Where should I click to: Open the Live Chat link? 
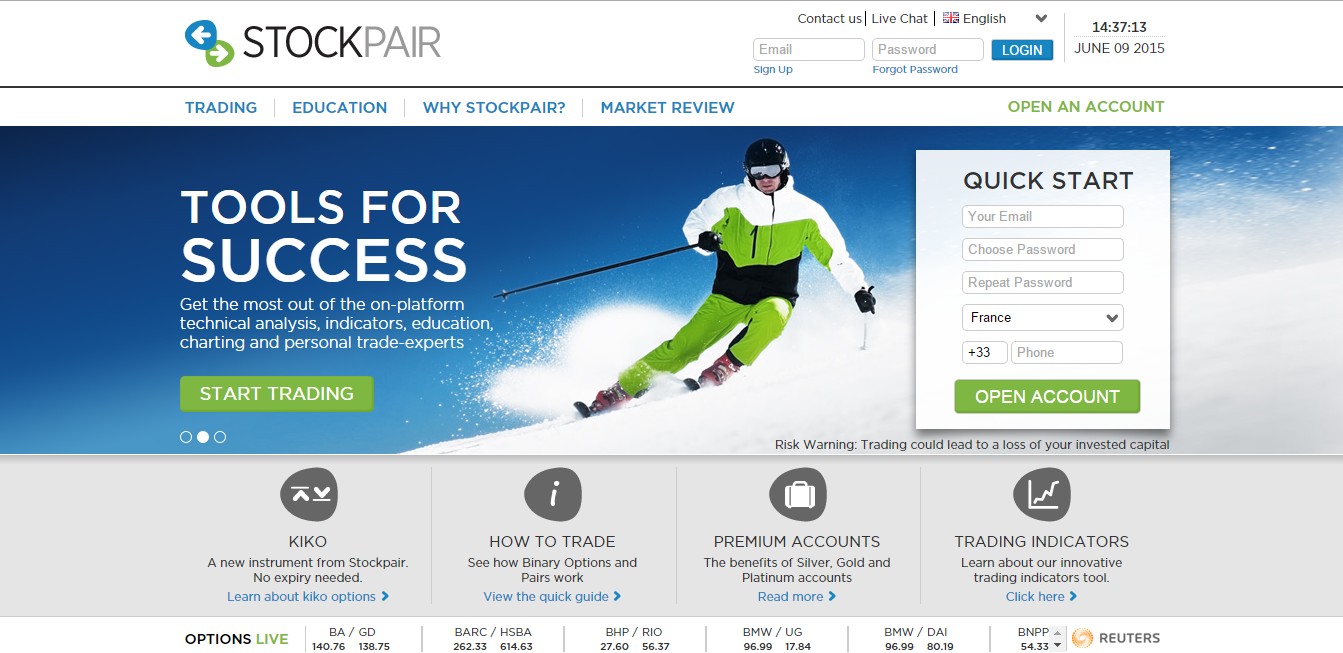900,18
